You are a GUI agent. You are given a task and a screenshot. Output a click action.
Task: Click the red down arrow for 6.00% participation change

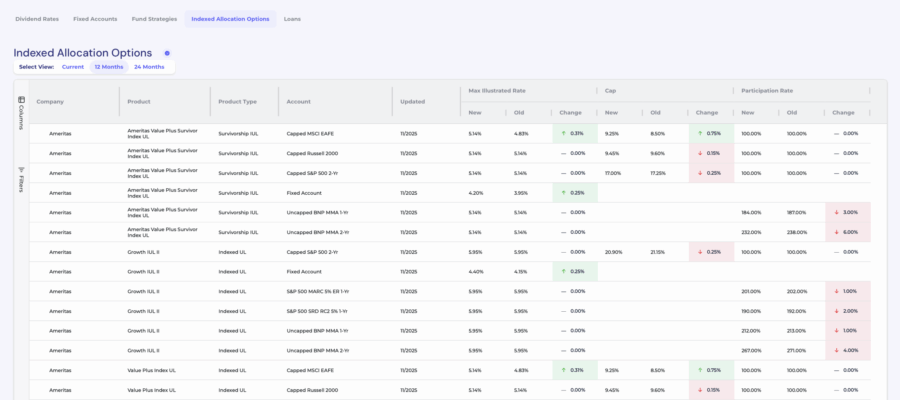838,232
